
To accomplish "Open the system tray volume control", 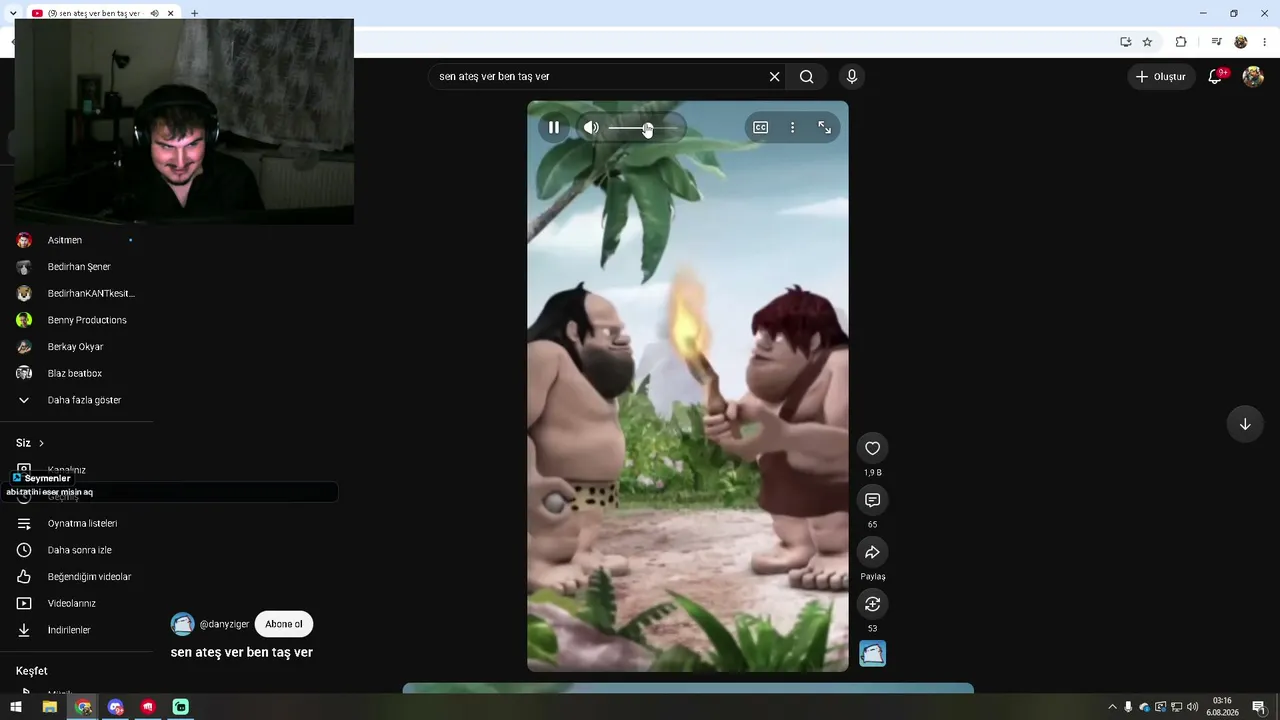I will [x=1192, y=707].
